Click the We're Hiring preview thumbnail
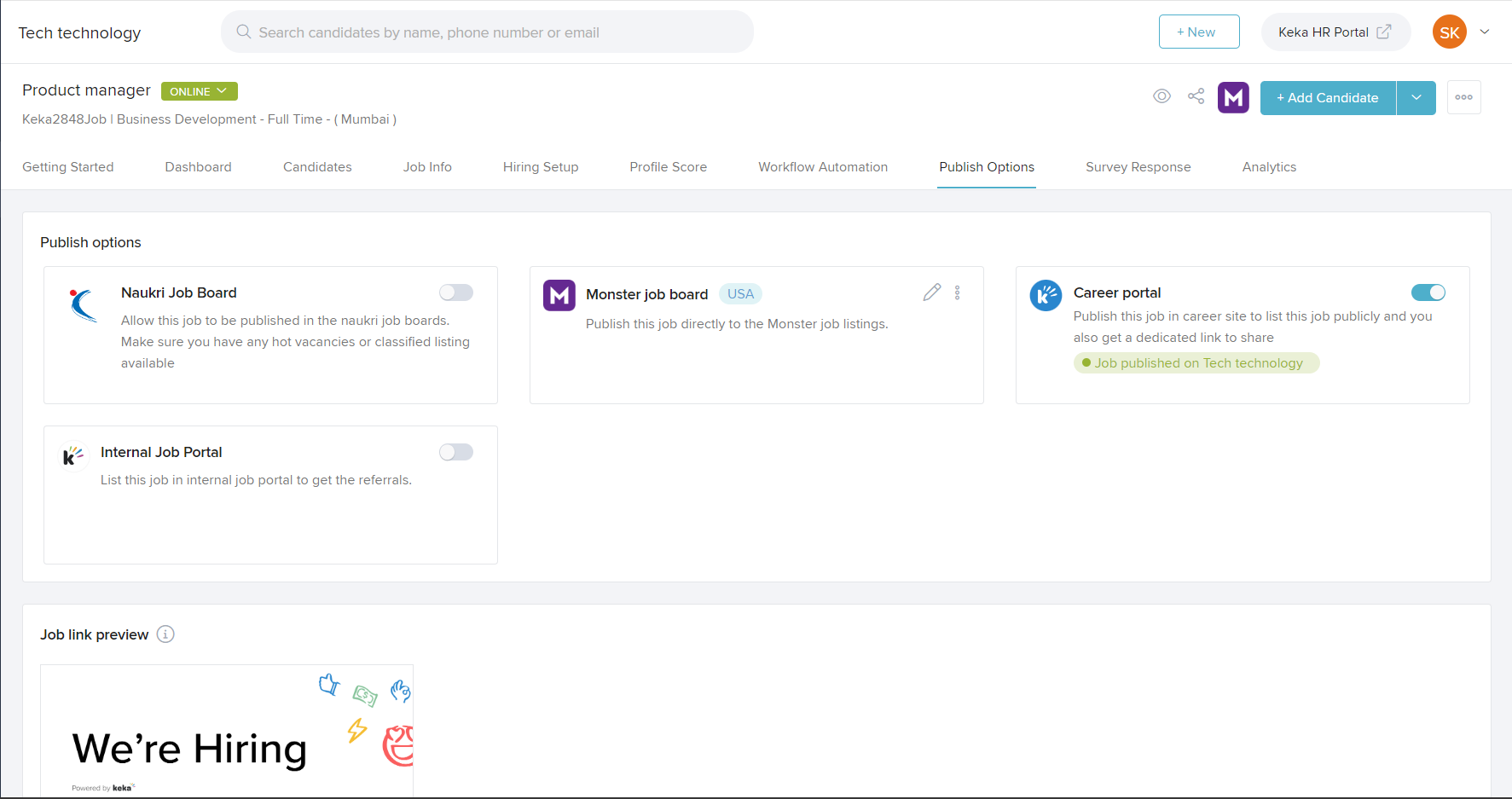The width and height of the screenshot is (1512, 799). 227,731
